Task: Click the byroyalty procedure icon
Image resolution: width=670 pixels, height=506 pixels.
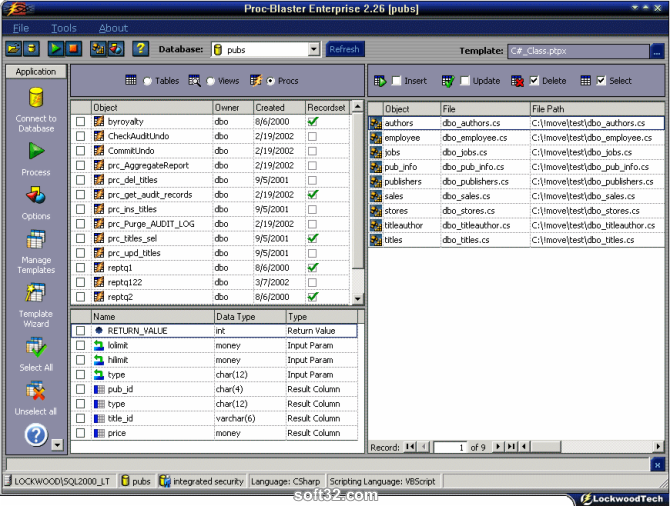Action: 99,121
